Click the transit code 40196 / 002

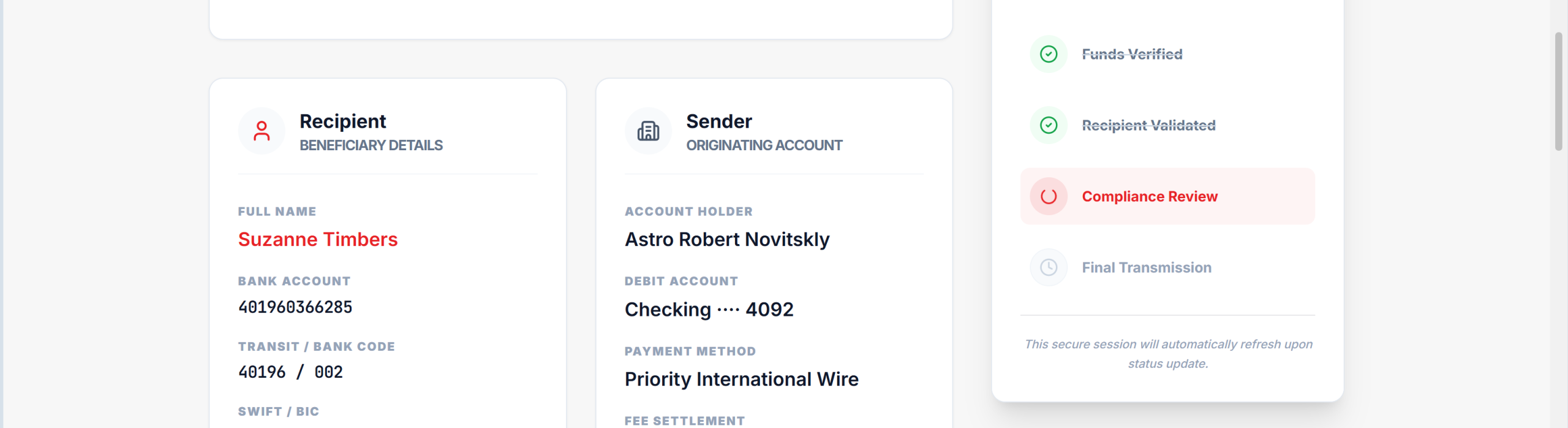290,372
